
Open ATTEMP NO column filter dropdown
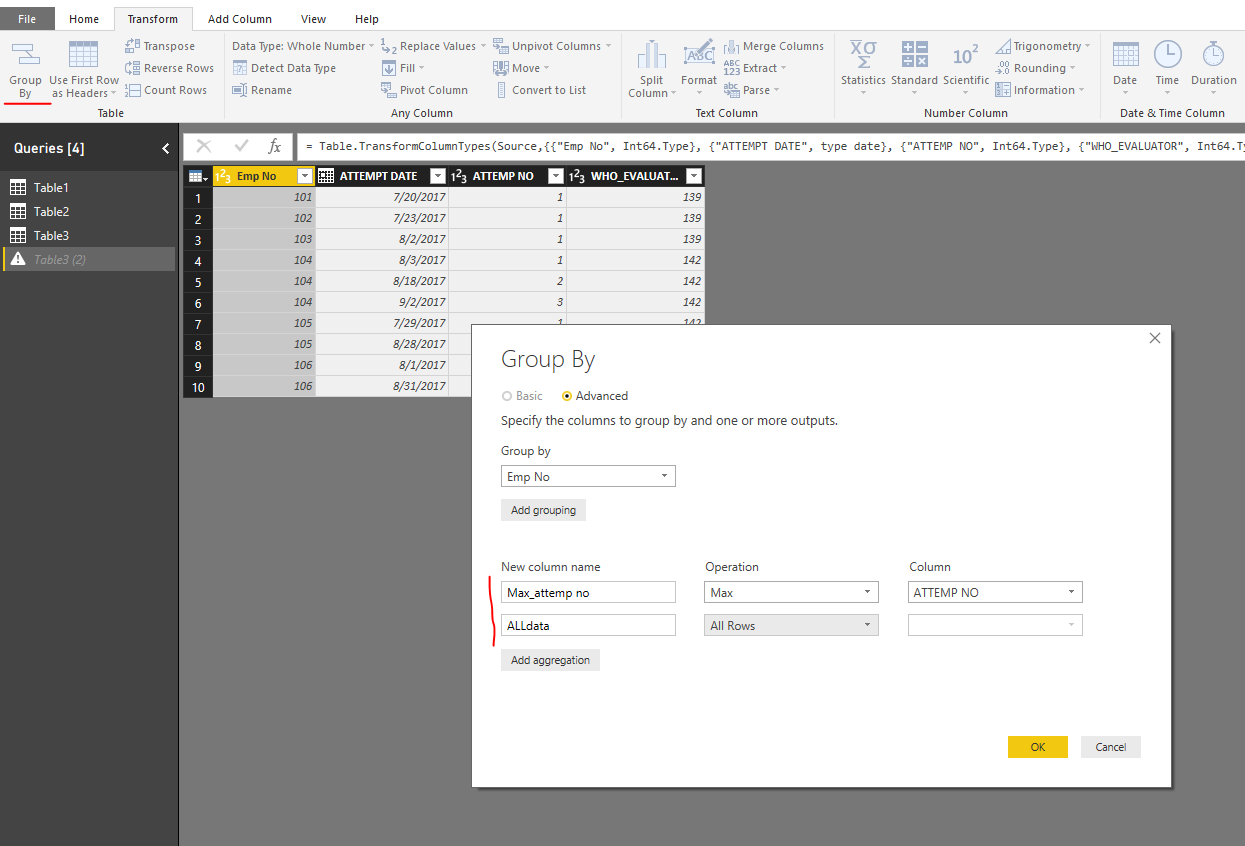click(557, 176)
